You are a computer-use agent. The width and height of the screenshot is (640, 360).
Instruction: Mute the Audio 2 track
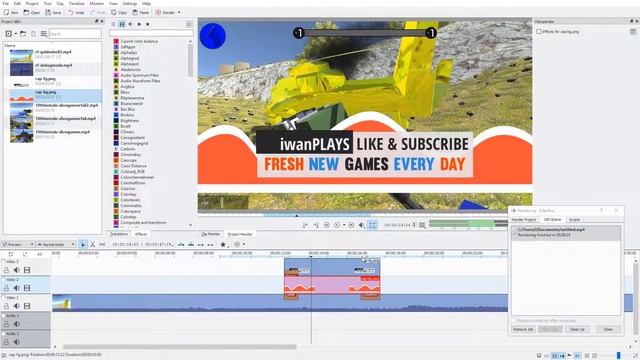click(16, 342)
